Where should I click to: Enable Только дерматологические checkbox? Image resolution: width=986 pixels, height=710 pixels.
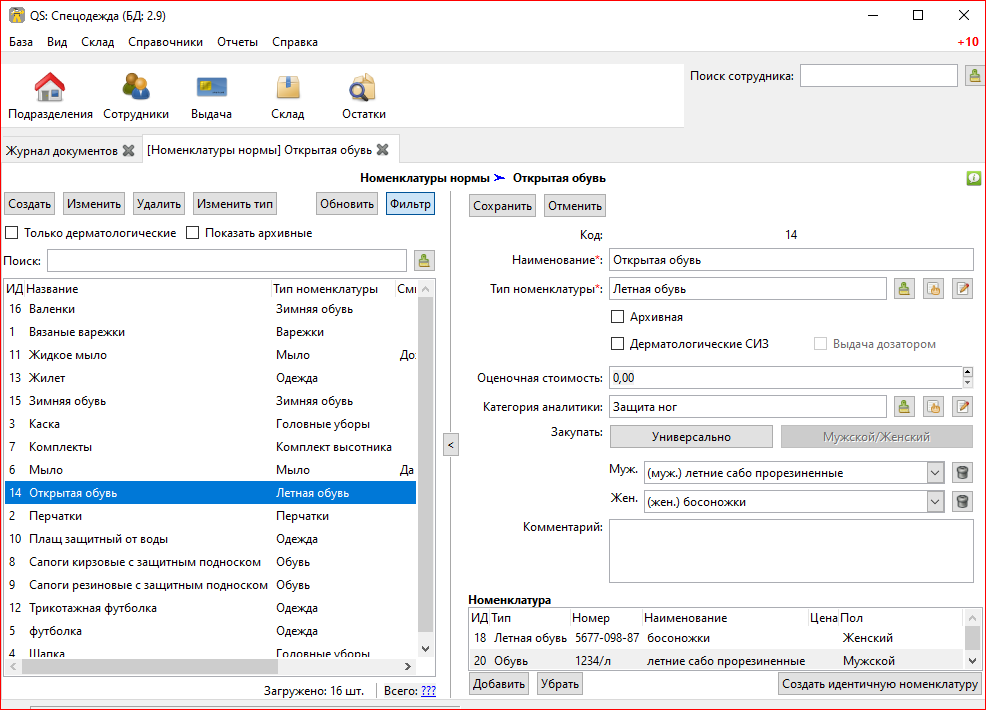coord(12,233)
